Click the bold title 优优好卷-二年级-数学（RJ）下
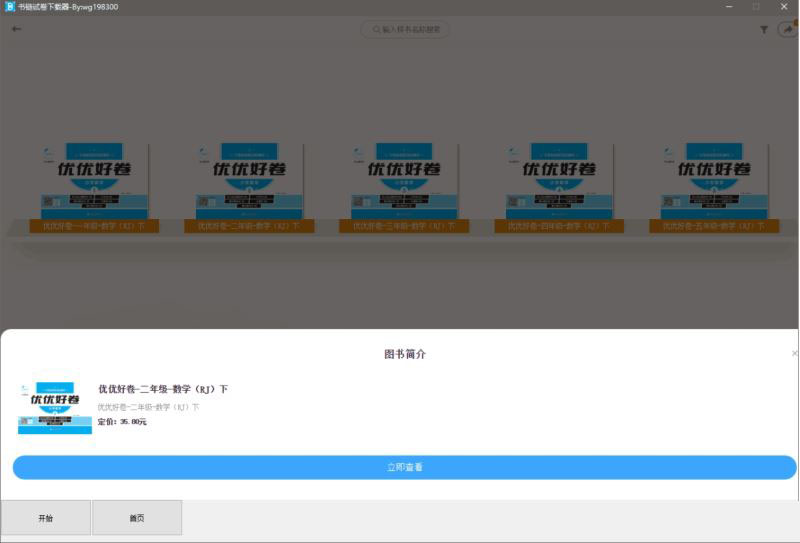 pyautogui.click(x=163, y=389)
